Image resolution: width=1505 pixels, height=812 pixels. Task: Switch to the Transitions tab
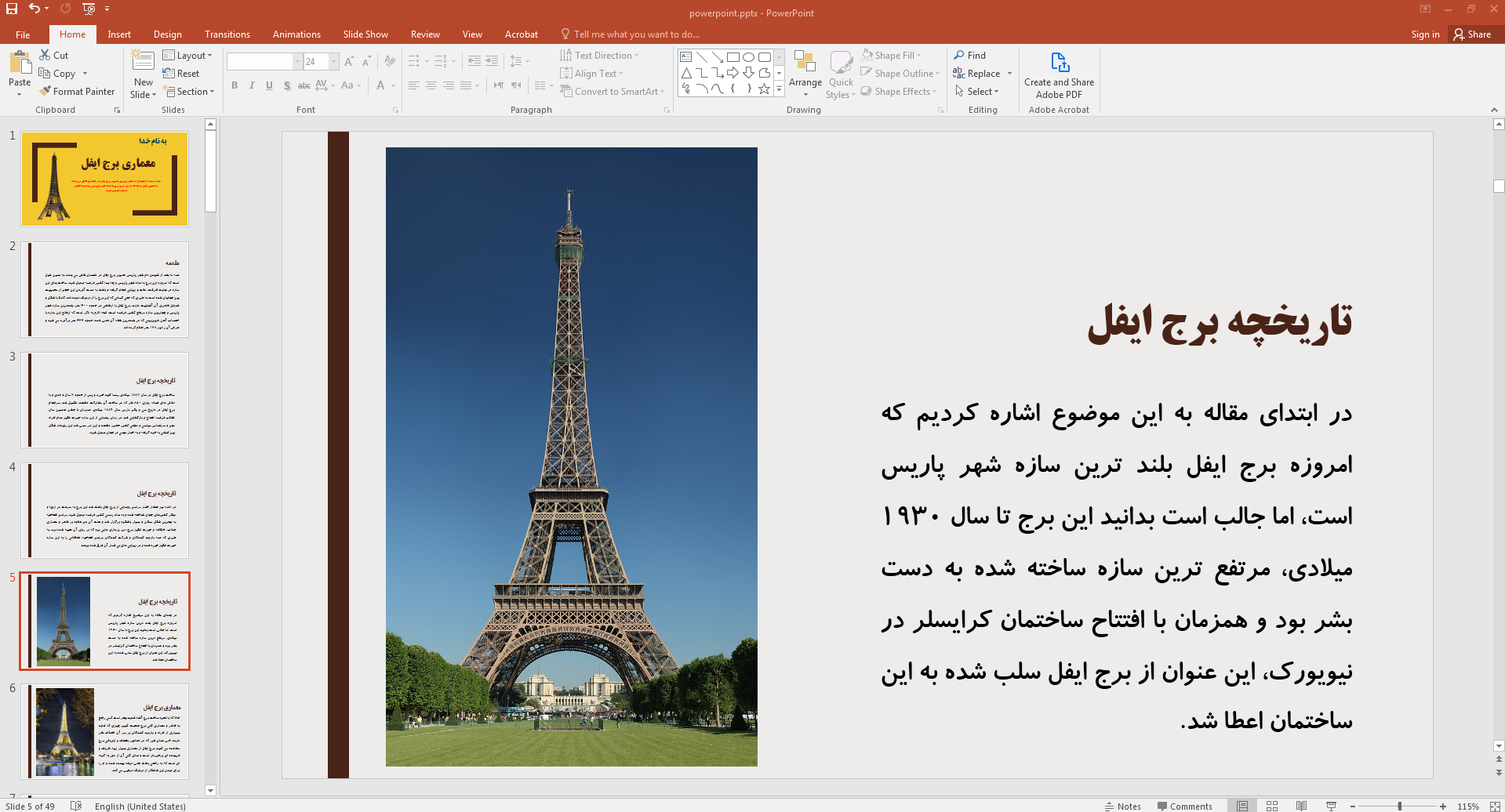click(x=227, y=34)
